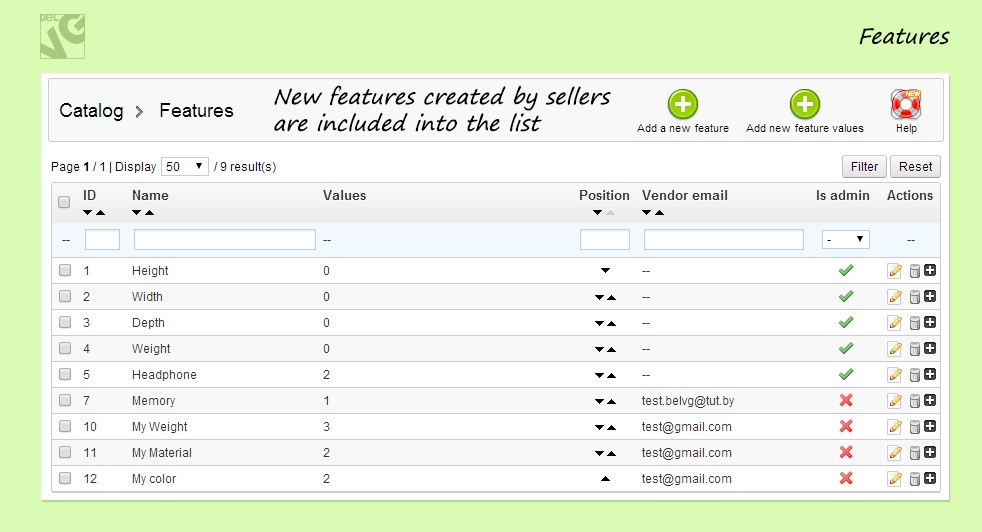Open the Is admin filter dropdown
Screen dimensions: 982x532
(845, 240)
